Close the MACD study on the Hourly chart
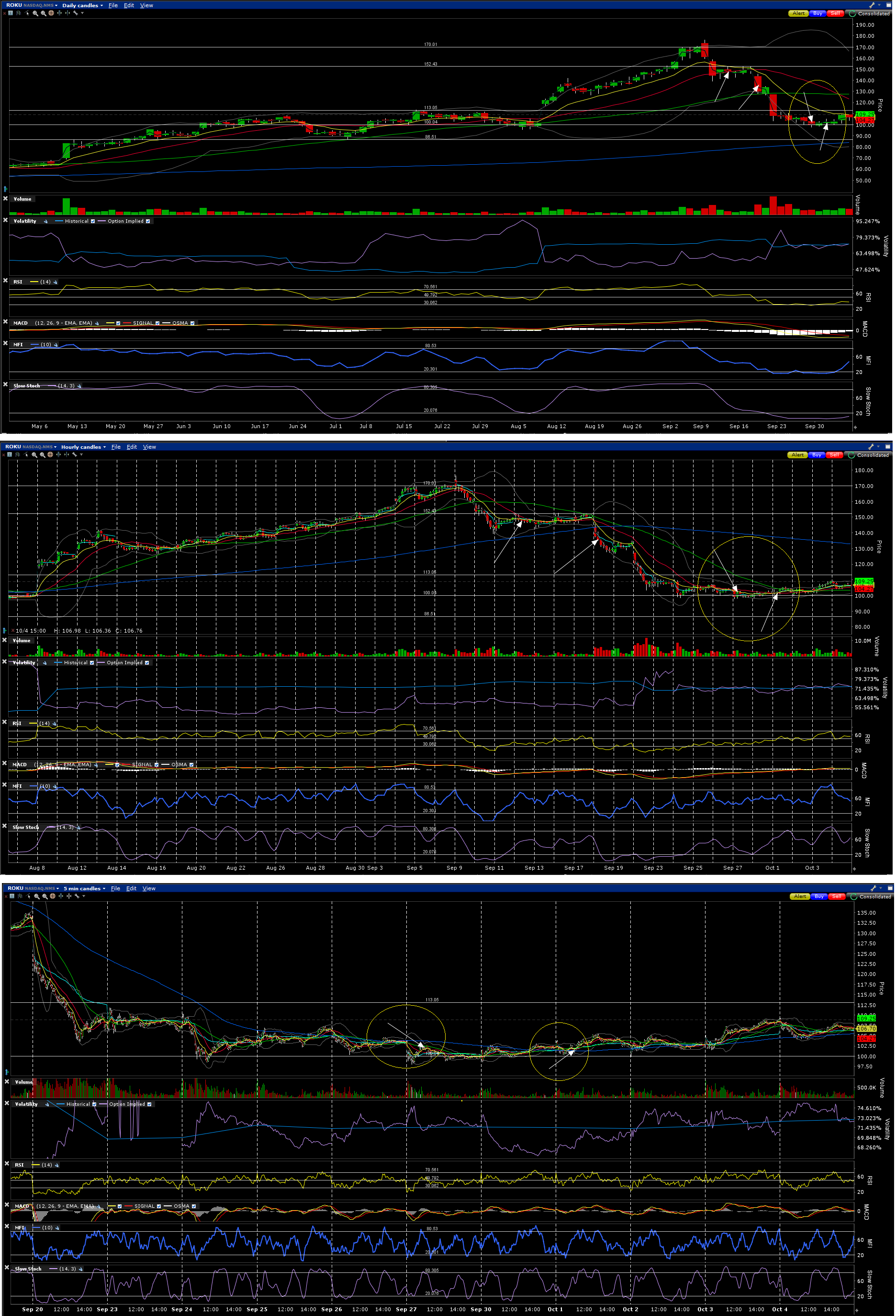 pos(4,764)
